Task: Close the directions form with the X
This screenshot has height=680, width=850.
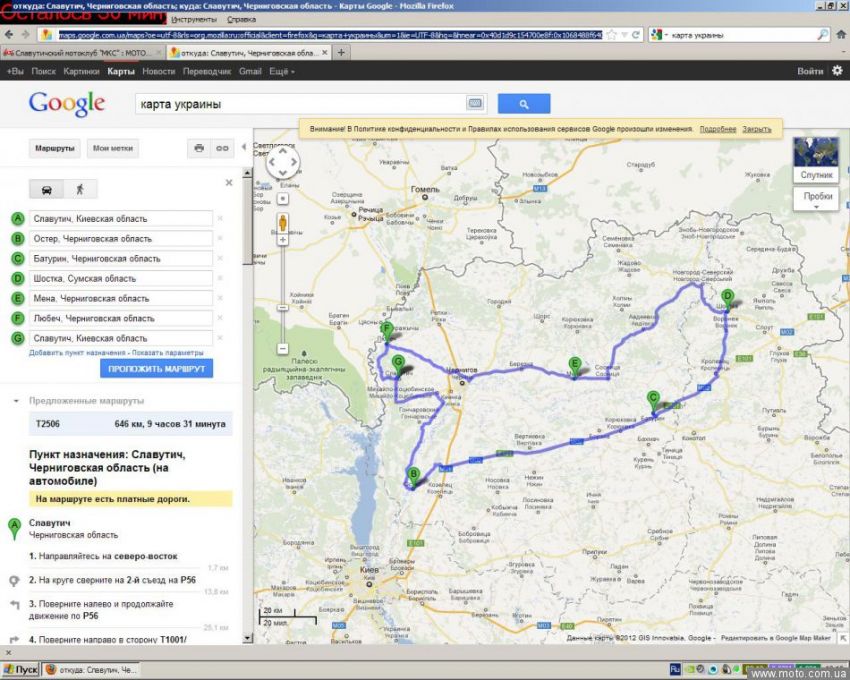Action: [229, 183]
